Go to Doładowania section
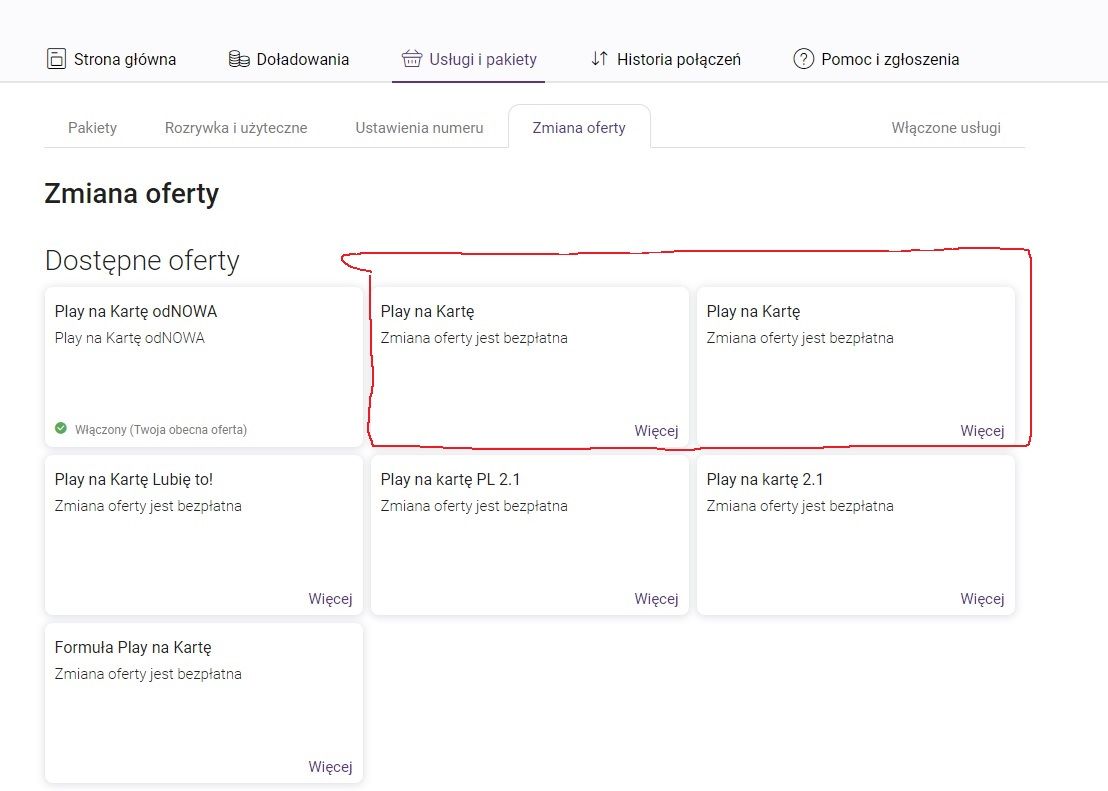The image size is (1108, 791). [x=289, y=59]
